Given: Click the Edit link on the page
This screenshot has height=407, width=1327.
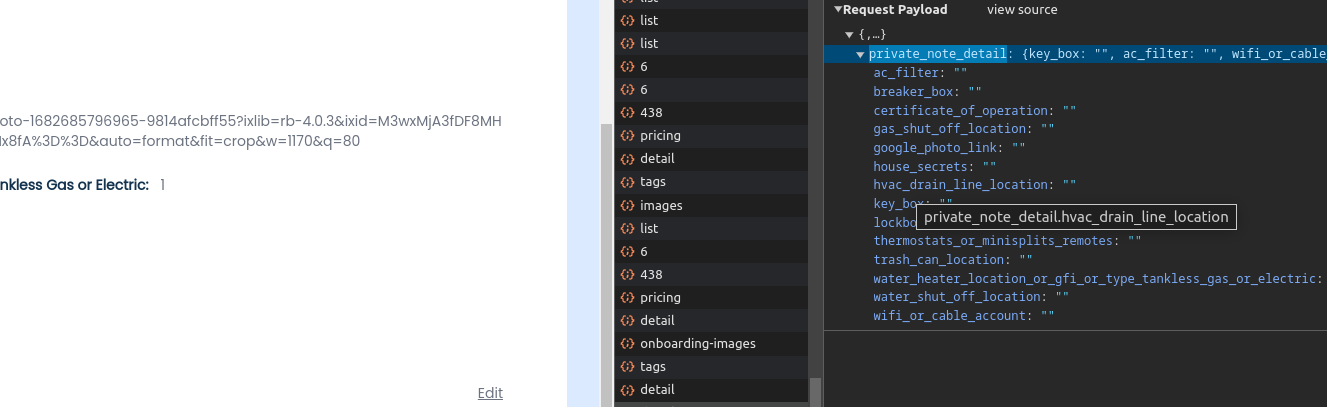Looking at the screenshot, I should (x=490, y=393).
